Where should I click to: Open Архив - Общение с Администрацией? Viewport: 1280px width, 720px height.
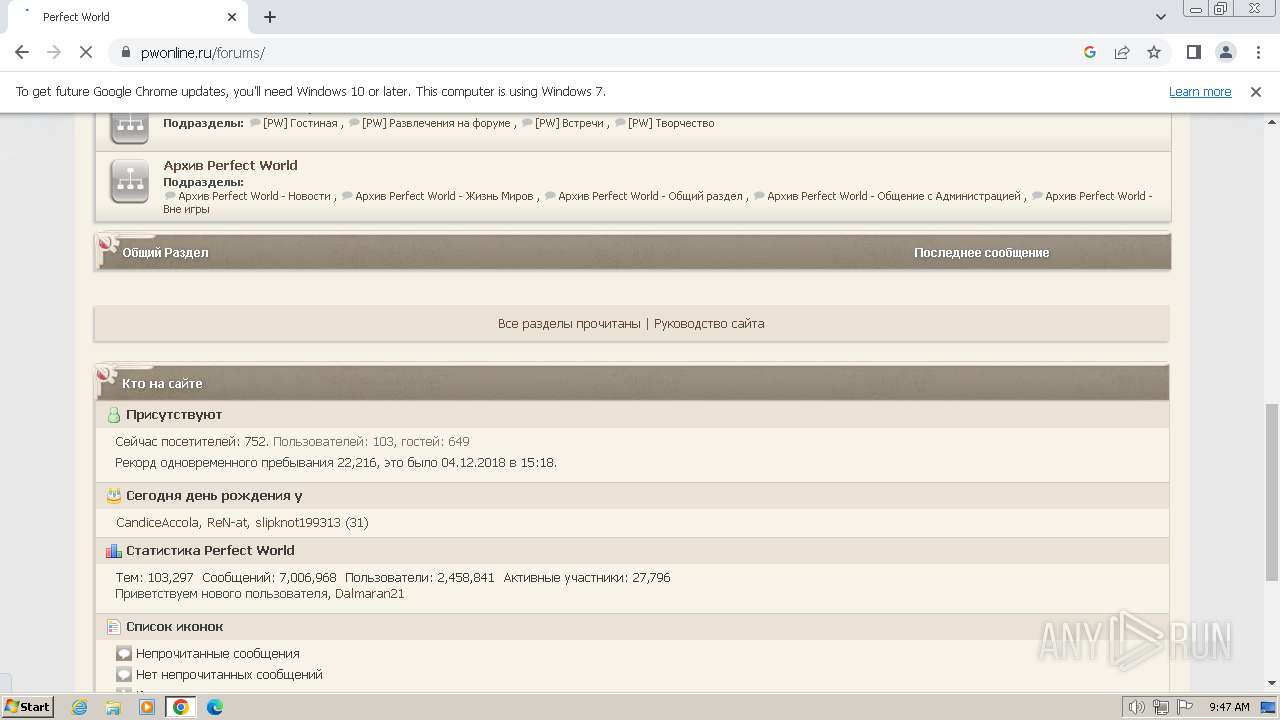pyautogui.click(x=894, y=196)
